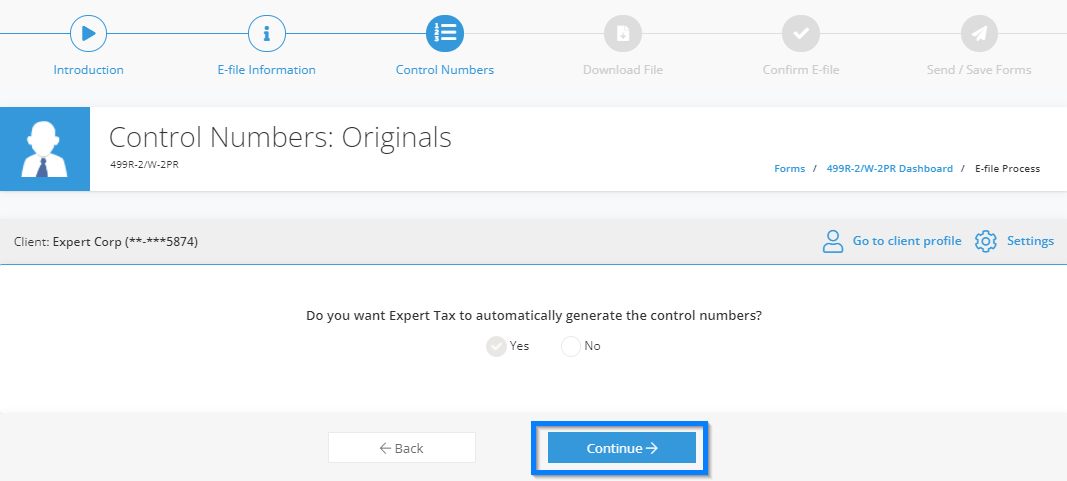The height and width of the screenshot is (481, 1067).
Task: Click the businessman avatar icon in header
Action: (45, 149)
